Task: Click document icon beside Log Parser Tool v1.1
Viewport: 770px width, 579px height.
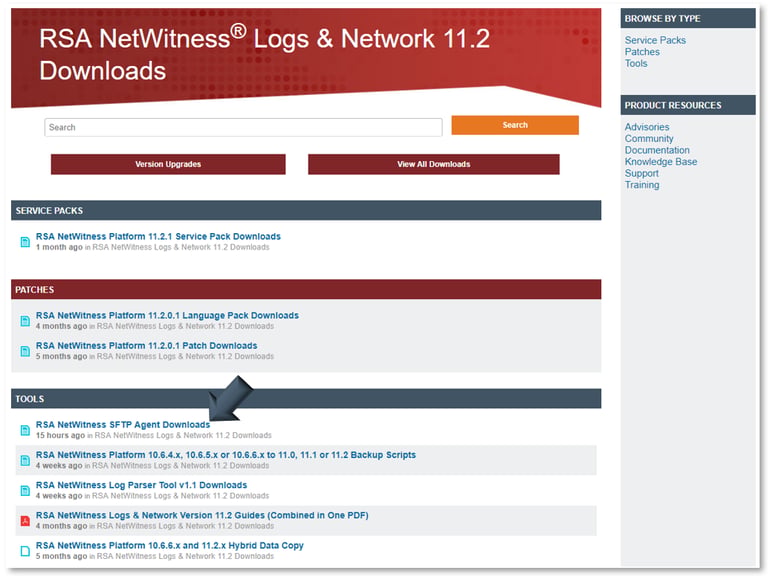Action: pos(25,491)
